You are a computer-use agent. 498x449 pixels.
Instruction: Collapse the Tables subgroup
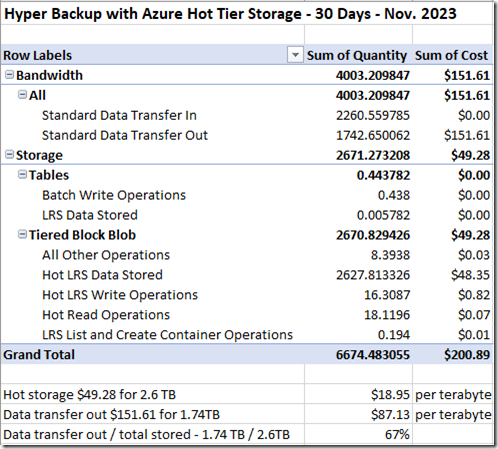click(x=22, y=174)
